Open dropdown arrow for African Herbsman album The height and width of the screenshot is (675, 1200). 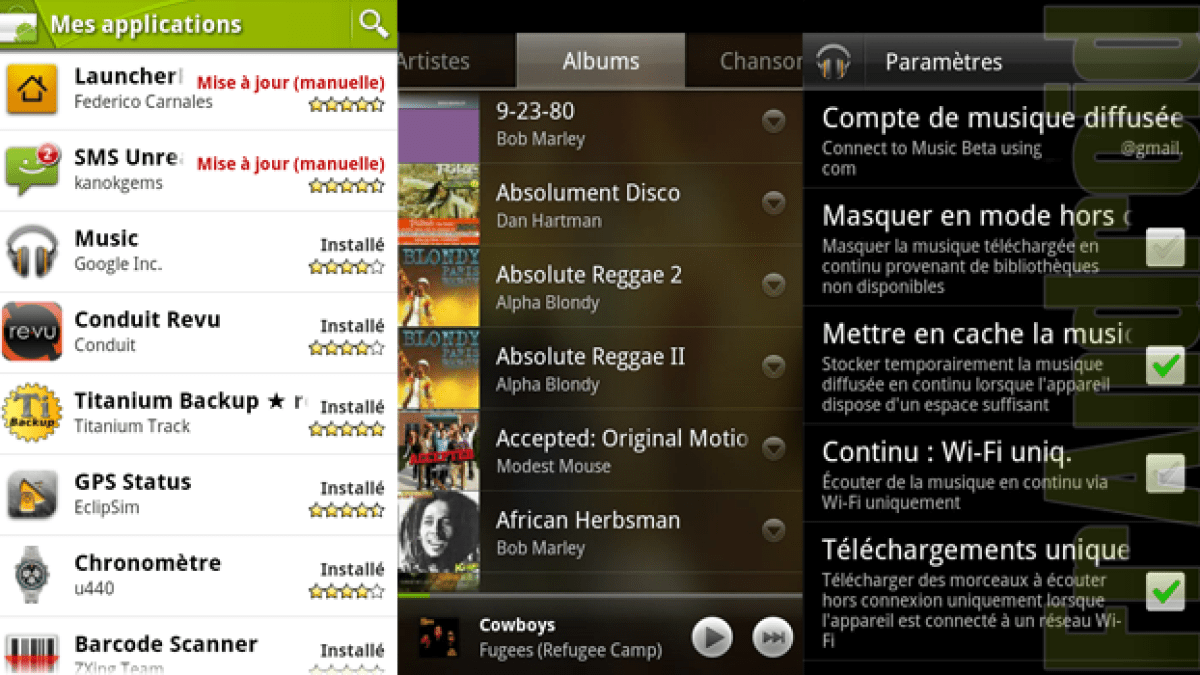[x=773, y=531]
